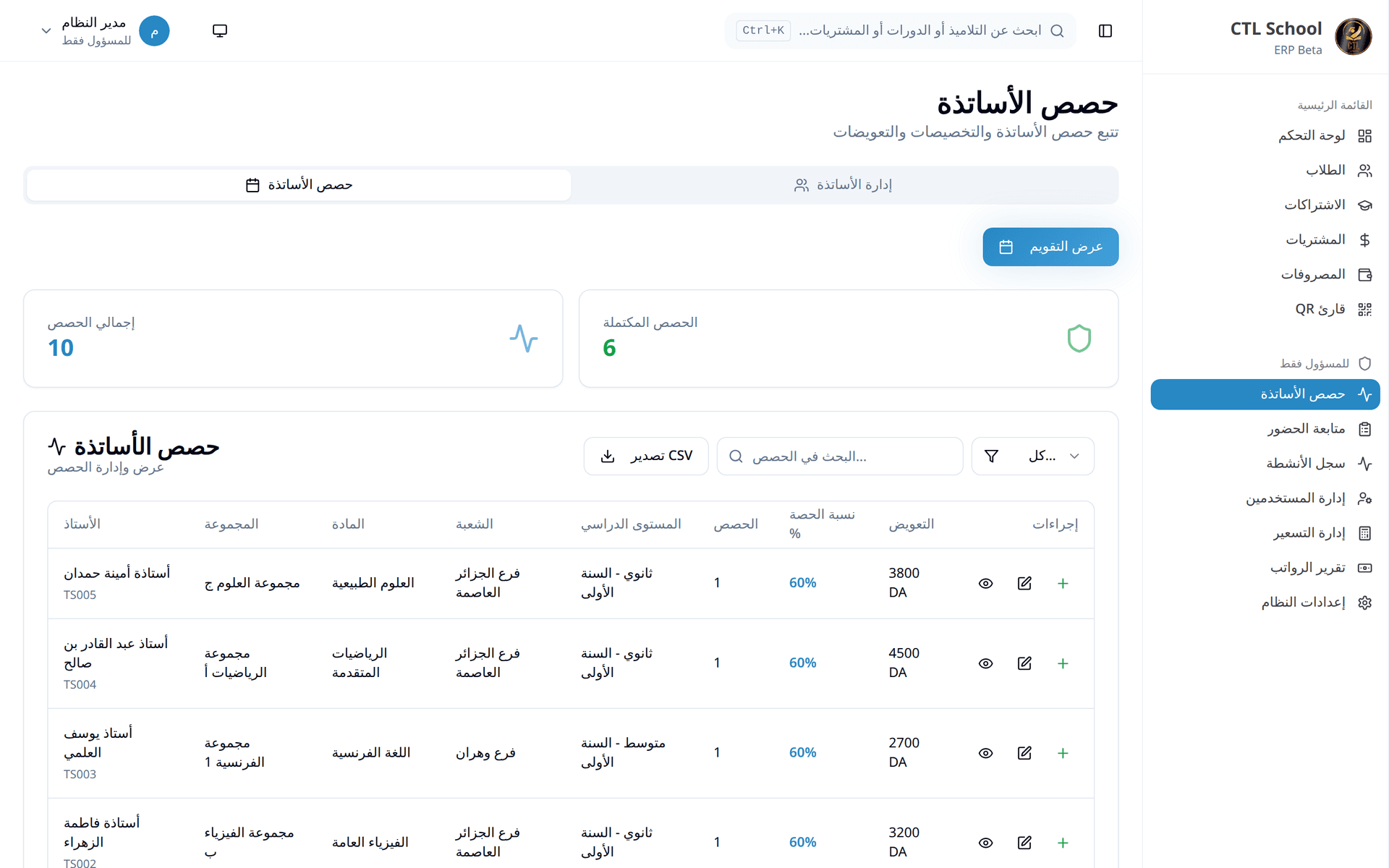This screenshot has width=1389, height=868.
Task: Add session with plus for TS004
Action: pos(1063,663)
